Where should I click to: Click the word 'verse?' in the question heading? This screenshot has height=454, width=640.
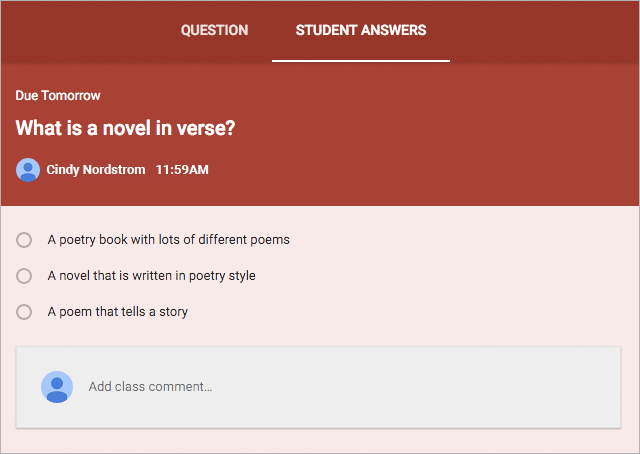(209, 129)
